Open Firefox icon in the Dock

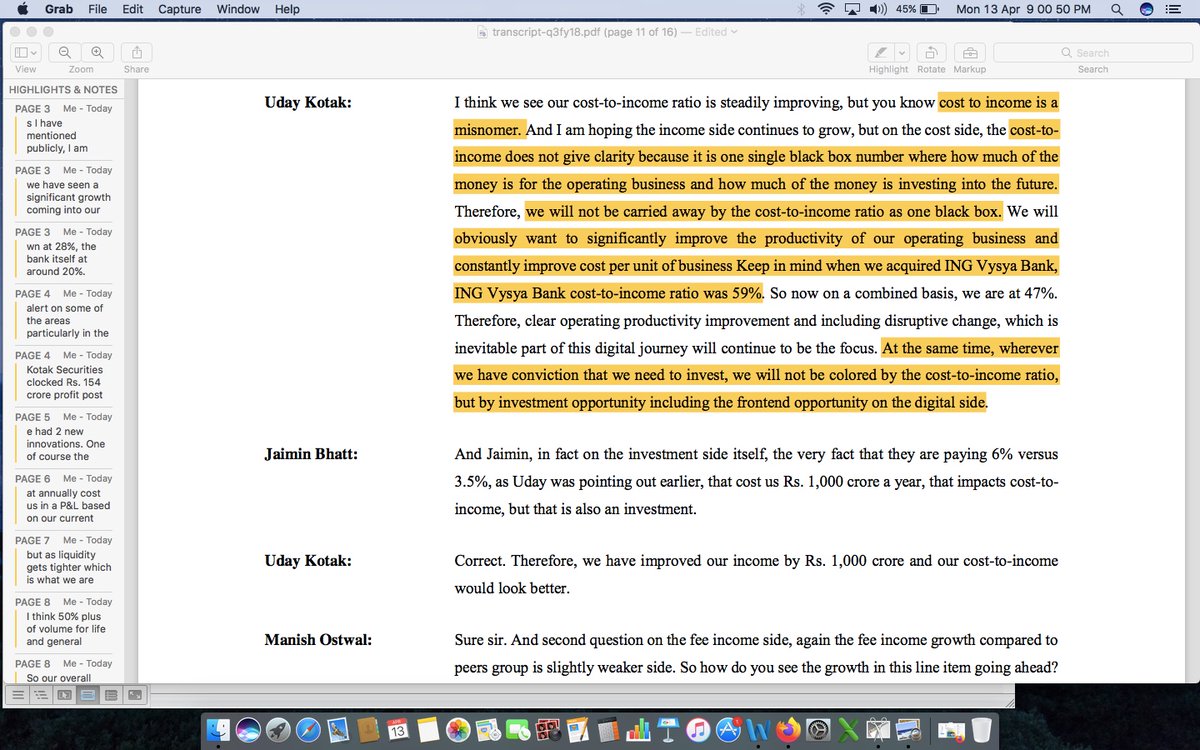tap(789, 730)
